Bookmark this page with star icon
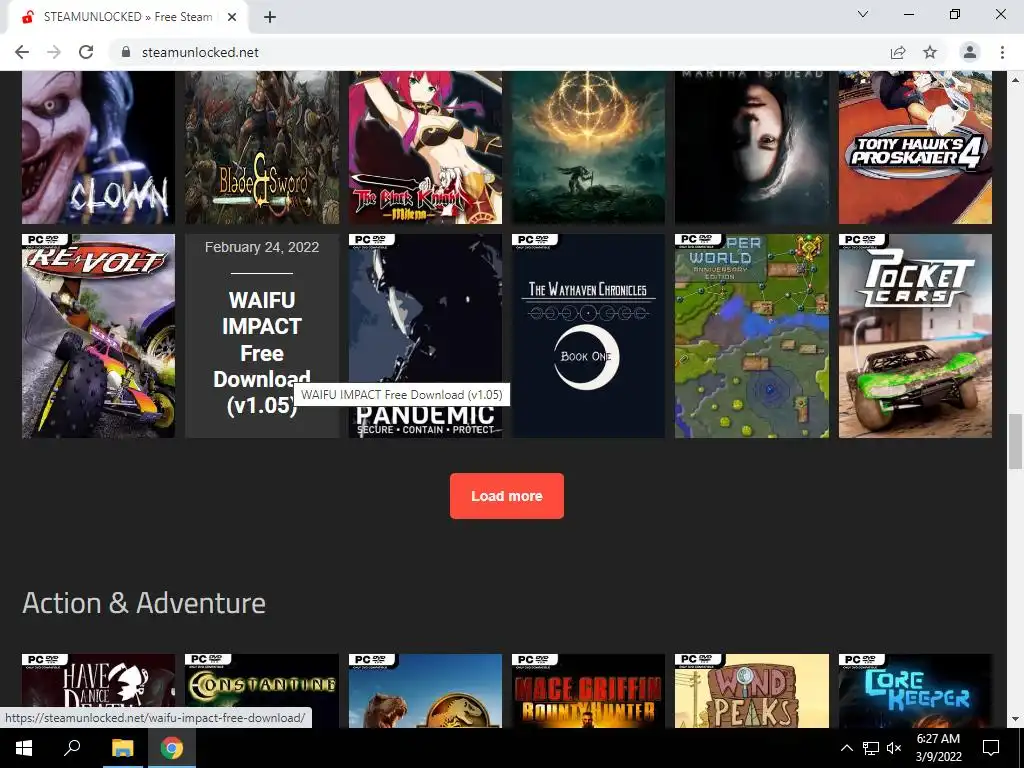1024x768 pixels. click(930, 52)
